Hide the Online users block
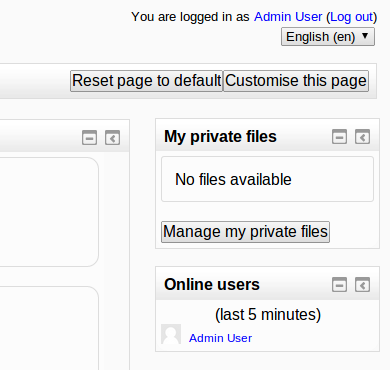 339,285
